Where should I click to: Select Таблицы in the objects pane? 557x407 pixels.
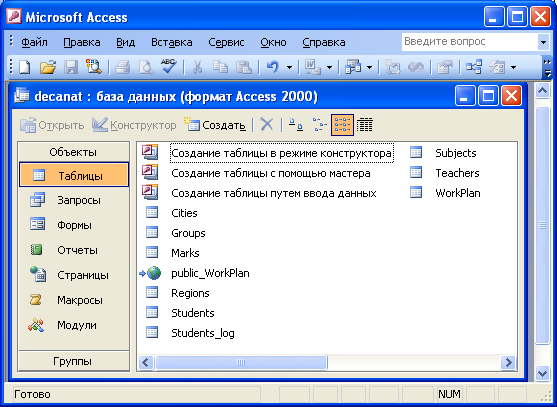tap(74, 175)
